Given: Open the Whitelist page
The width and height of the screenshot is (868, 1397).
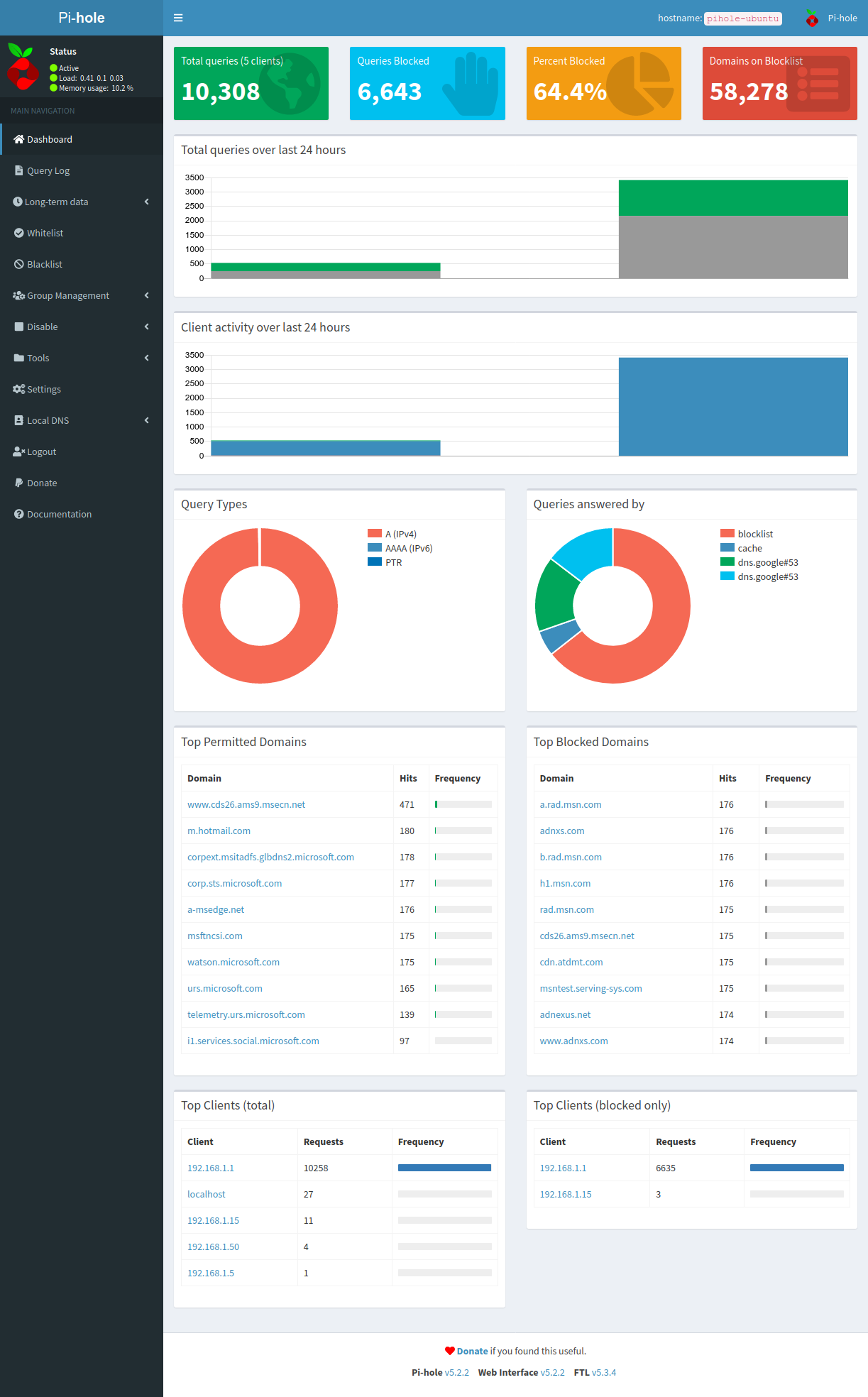Looking at the screenshot, I should tap(82, 233).
